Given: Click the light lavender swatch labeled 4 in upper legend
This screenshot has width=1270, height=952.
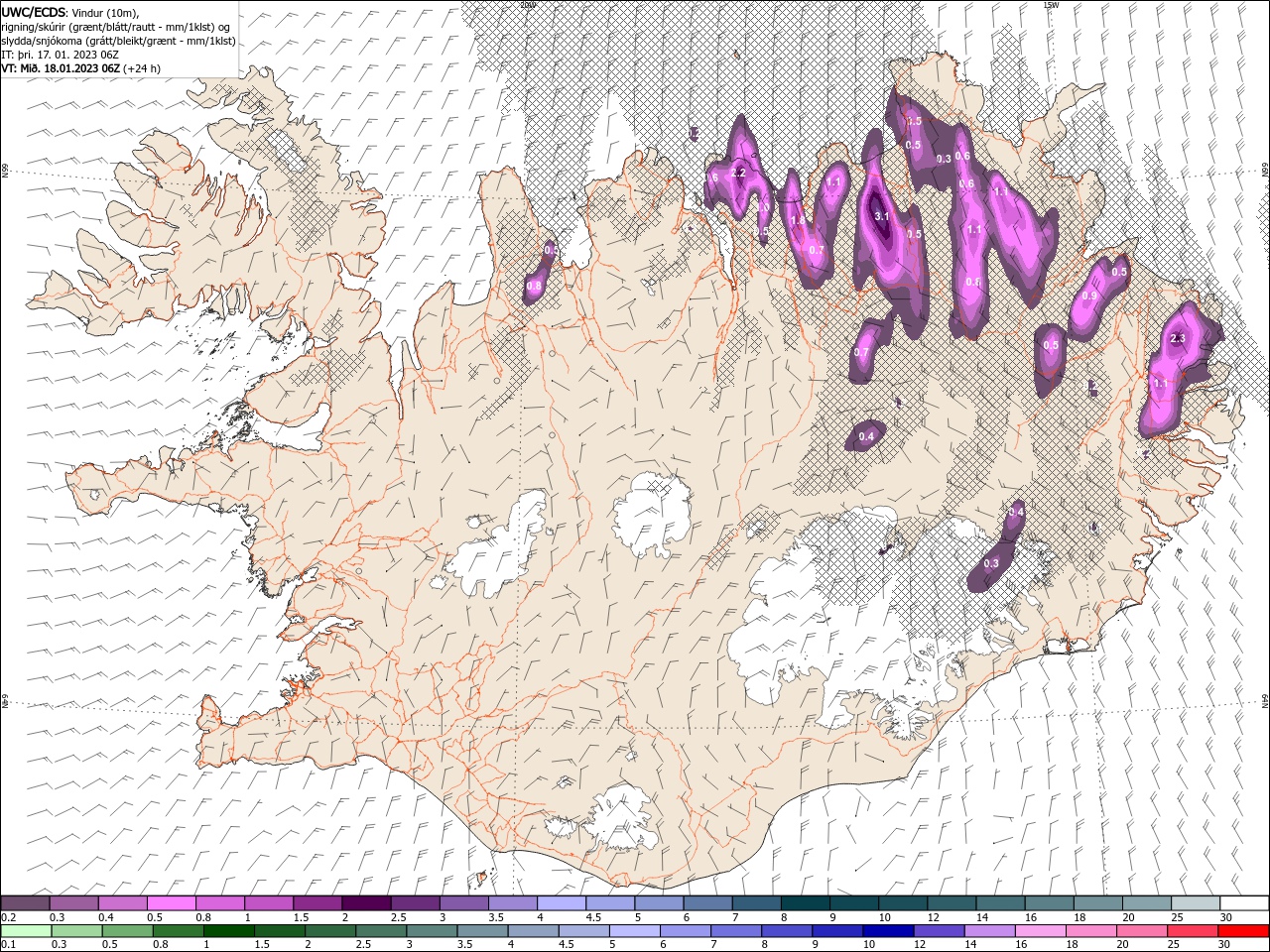Looking at the screenshot, I should 562,903.
